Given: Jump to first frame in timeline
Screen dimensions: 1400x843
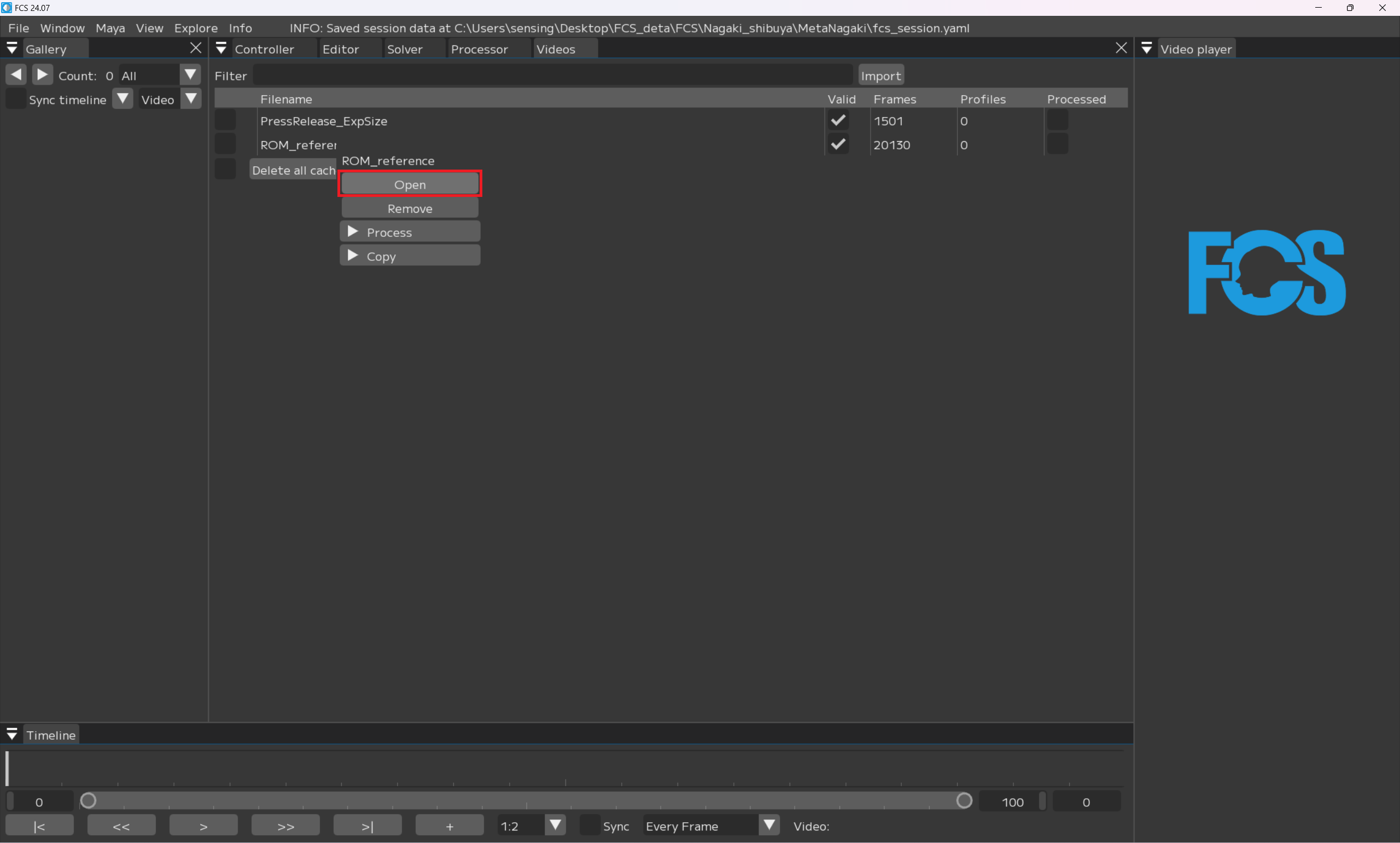Looking at the screenshot, I should [x=39, y=825].
